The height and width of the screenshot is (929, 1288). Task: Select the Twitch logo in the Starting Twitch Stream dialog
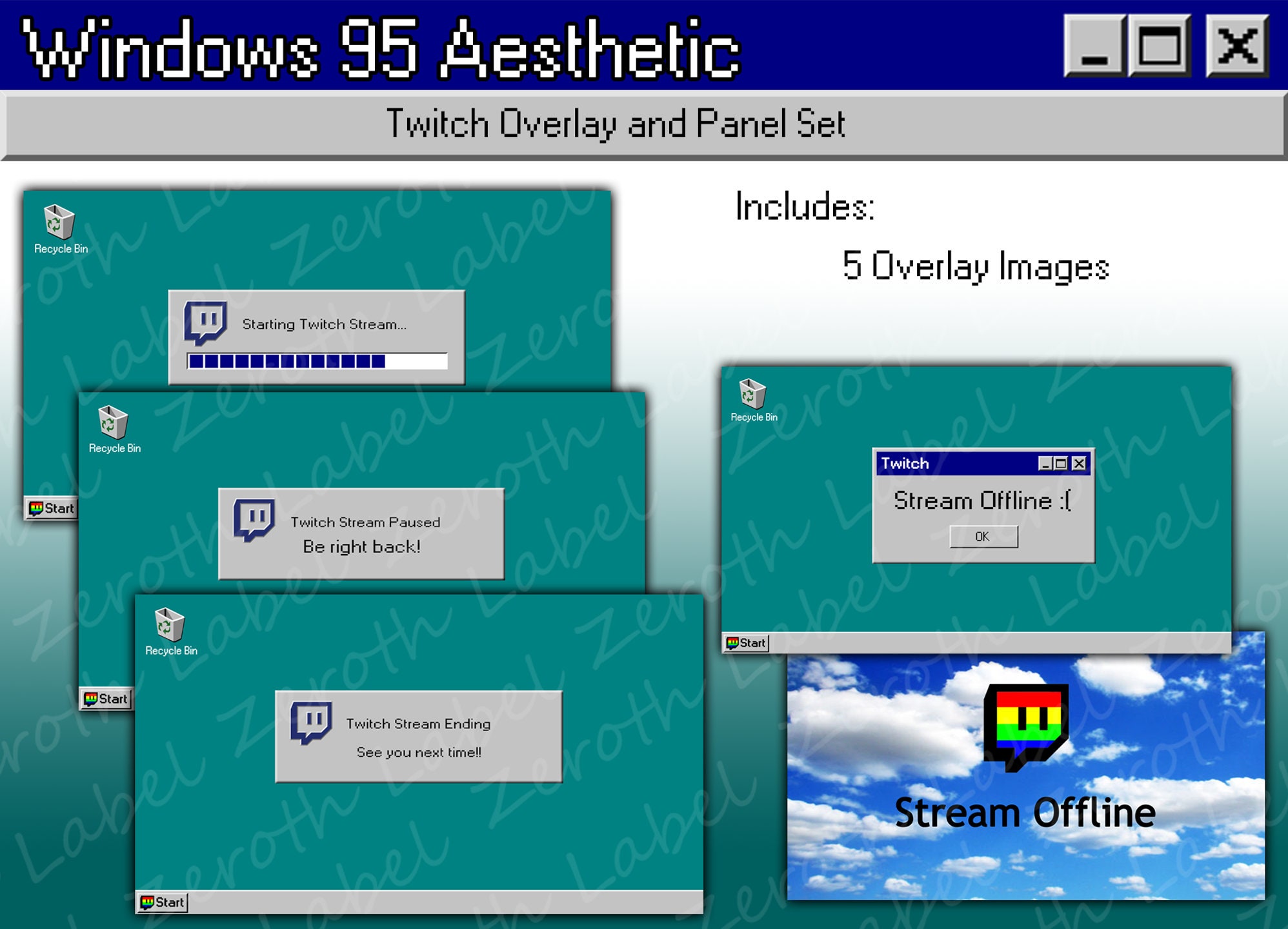click(205, 324)
